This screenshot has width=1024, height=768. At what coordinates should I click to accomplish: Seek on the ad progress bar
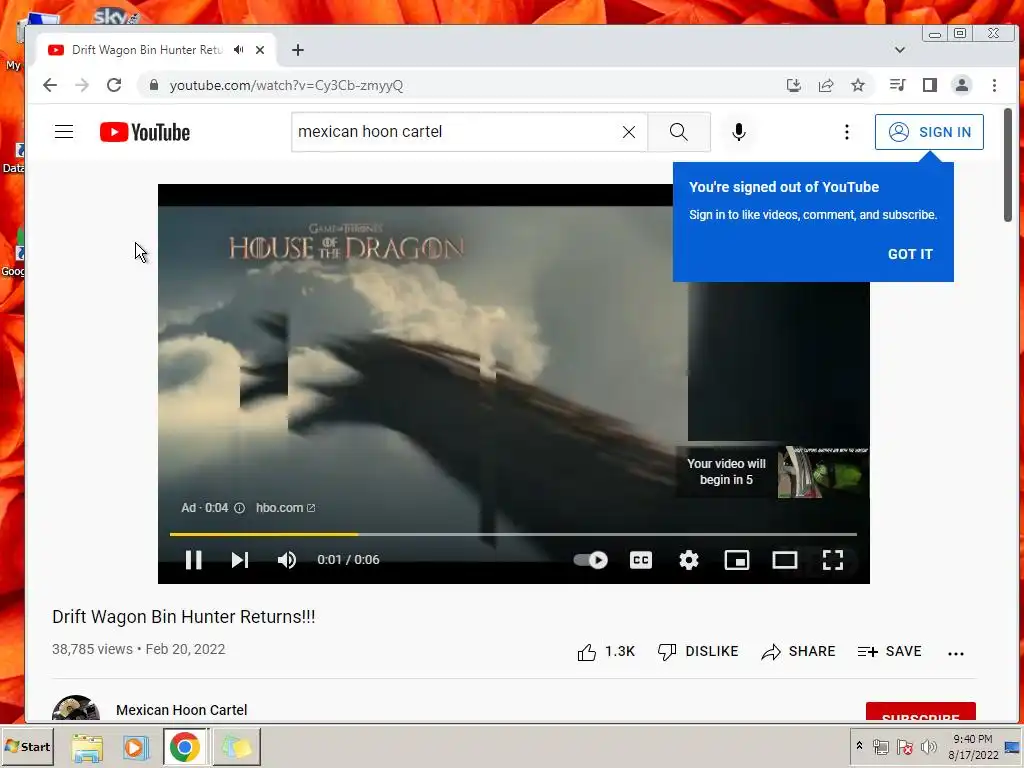[x=513, y=534]
